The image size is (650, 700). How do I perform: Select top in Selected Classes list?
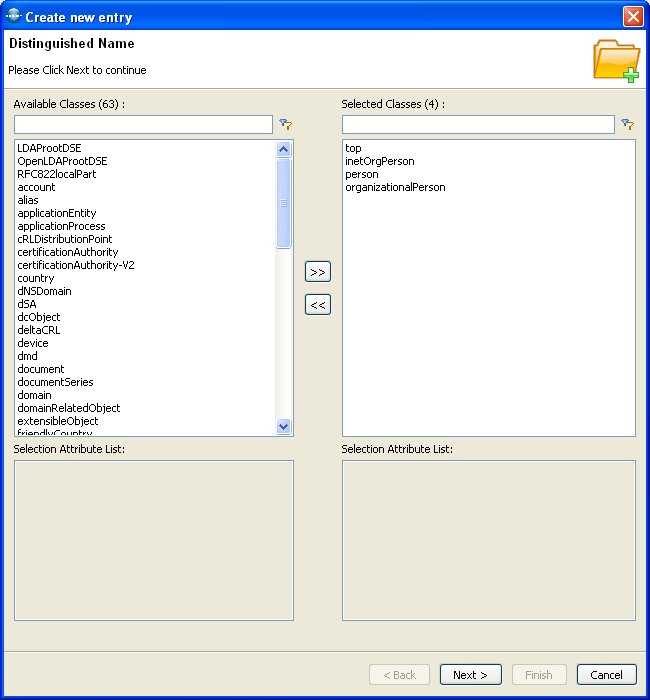(353, 148)
